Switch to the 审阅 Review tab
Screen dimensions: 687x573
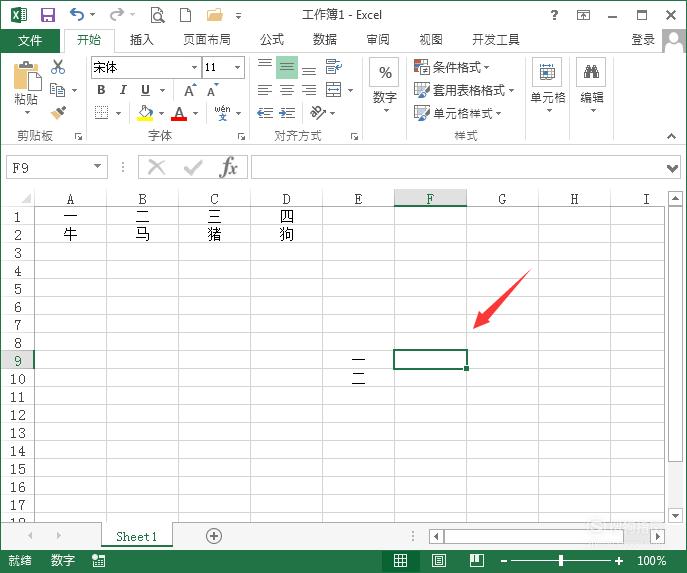pyautogui.click(x=378, y=40)
